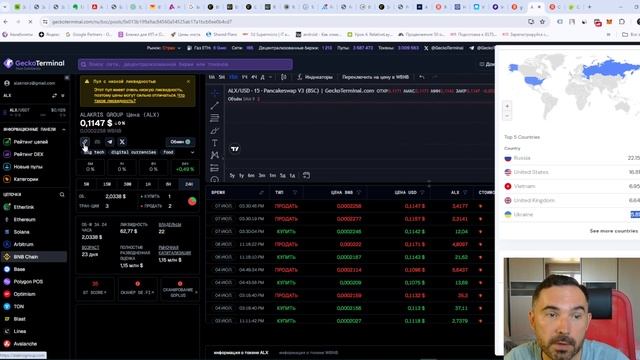
Task: Open the Рынок dropdown in top bar
Action: tap(164, 48)
